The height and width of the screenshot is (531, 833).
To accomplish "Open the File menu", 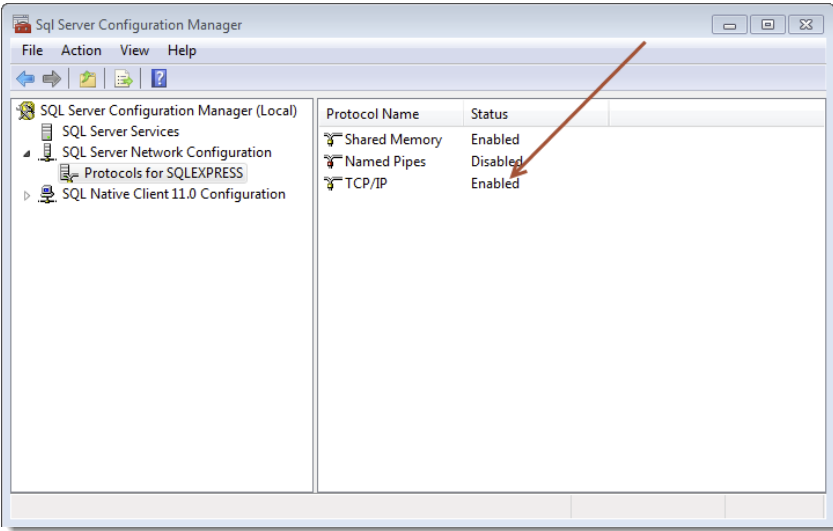I will click(x=32, y=50).
